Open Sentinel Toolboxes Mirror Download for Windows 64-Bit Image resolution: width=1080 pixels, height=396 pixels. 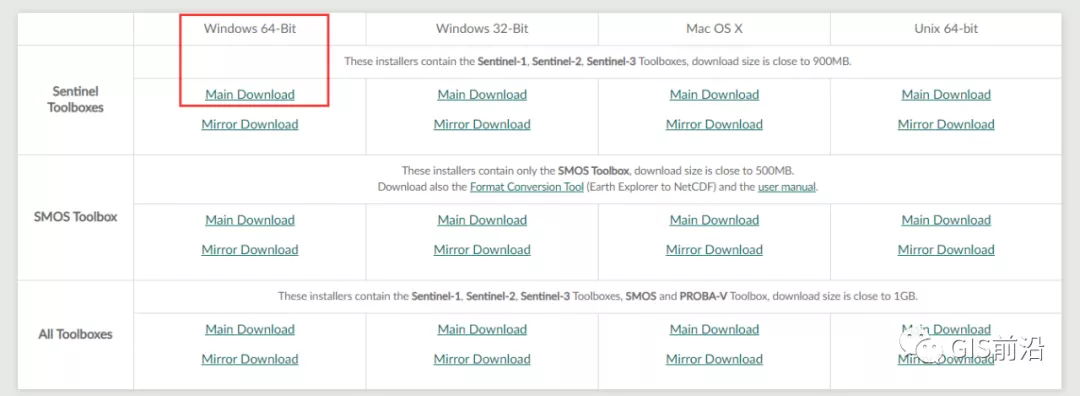[x=250, y=125]
